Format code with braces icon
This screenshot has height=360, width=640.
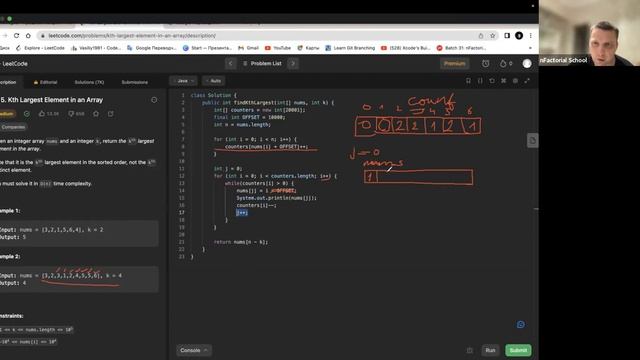pos(480,81)
